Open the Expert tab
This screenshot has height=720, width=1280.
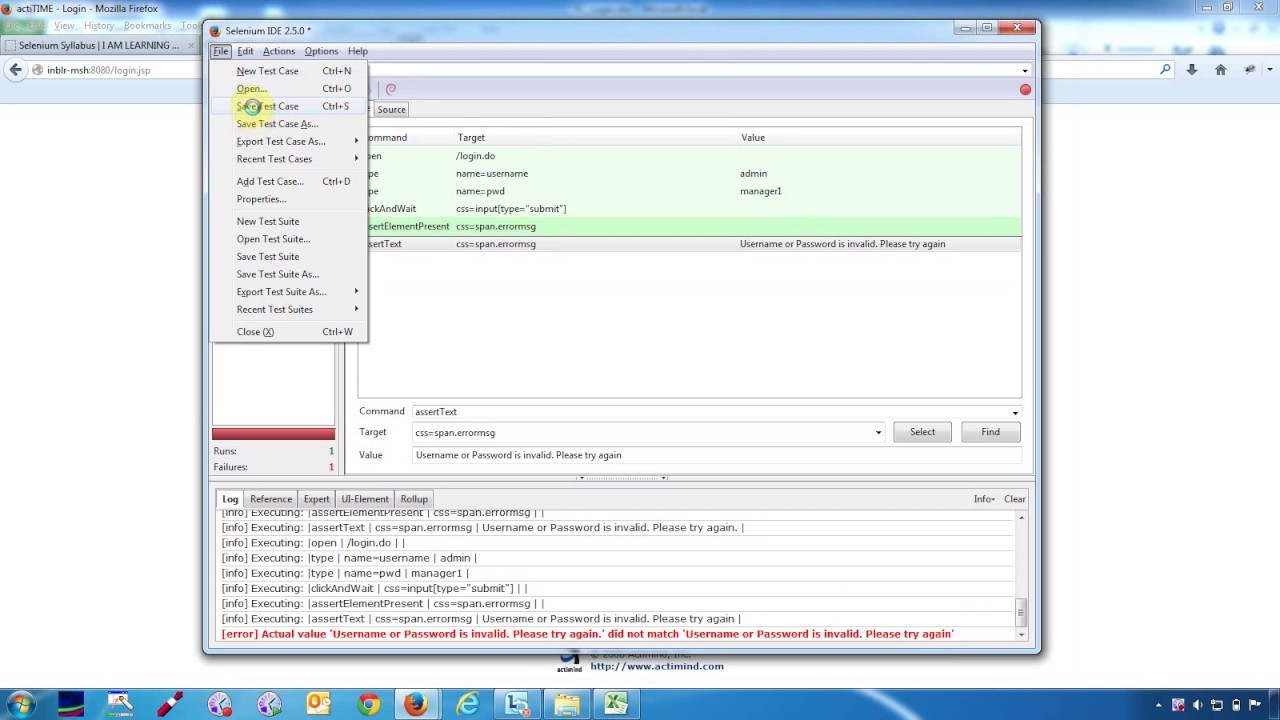coord(316,499)
